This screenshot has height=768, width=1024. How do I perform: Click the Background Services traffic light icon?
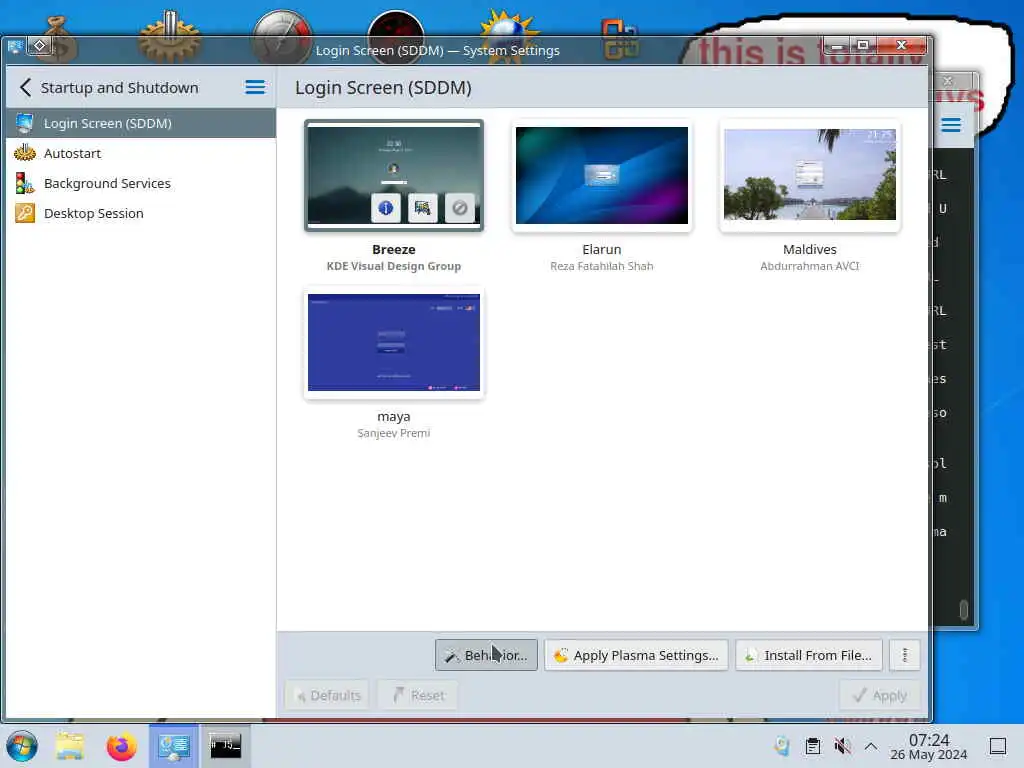[x=25, y=184]
